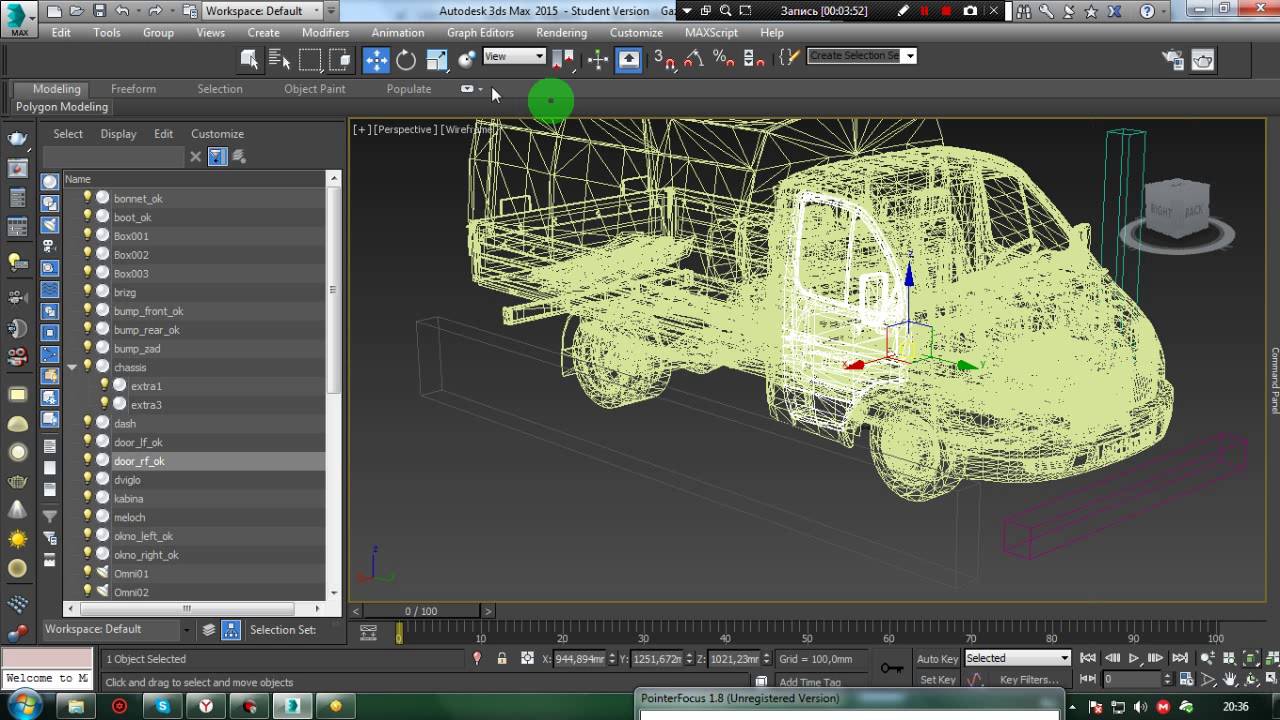Open the Selected key filter dropdown
1280x720 pixels.
[1017, 658]
